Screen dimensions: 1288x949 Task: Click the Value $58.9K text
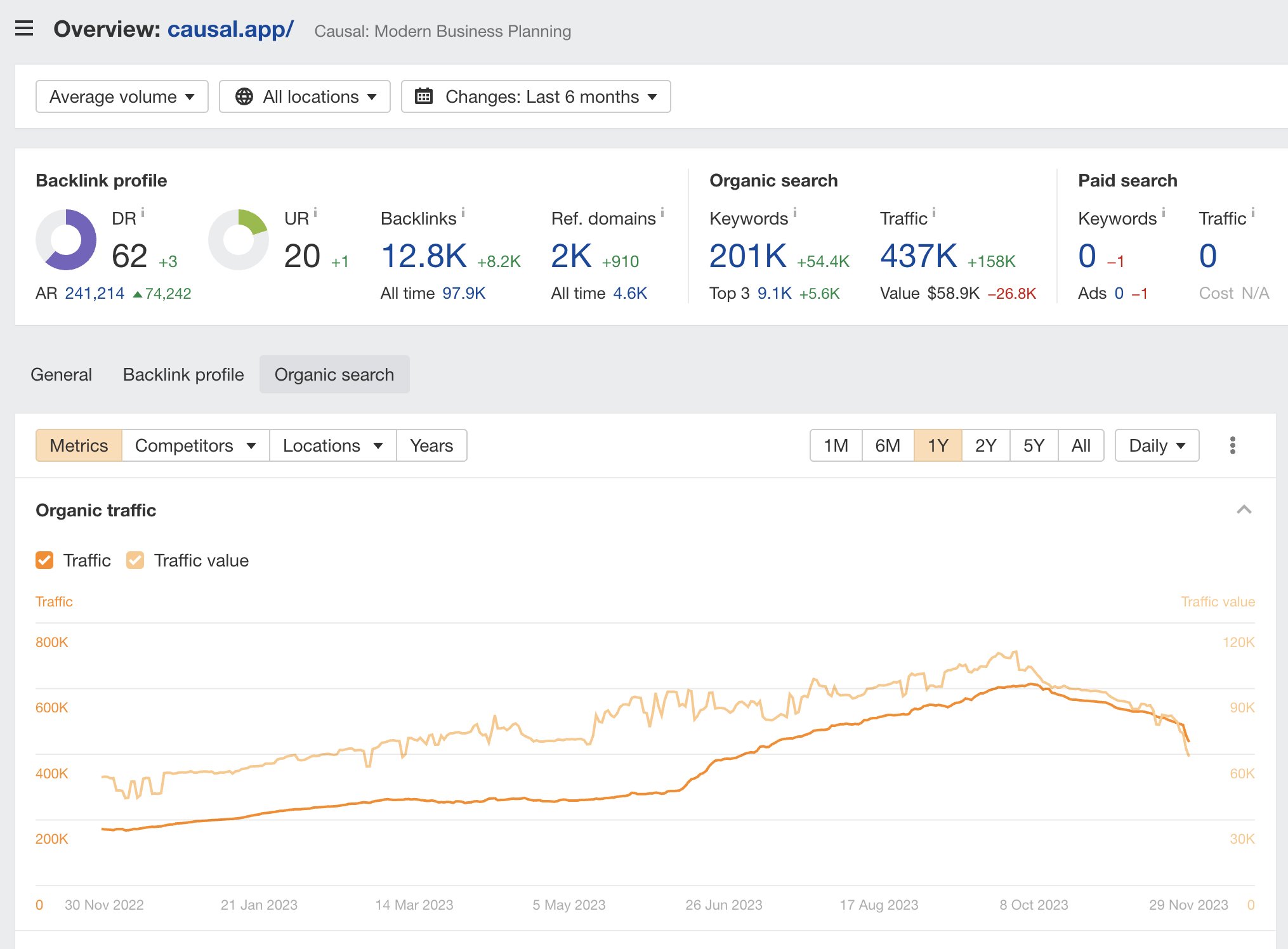(930, 293)
